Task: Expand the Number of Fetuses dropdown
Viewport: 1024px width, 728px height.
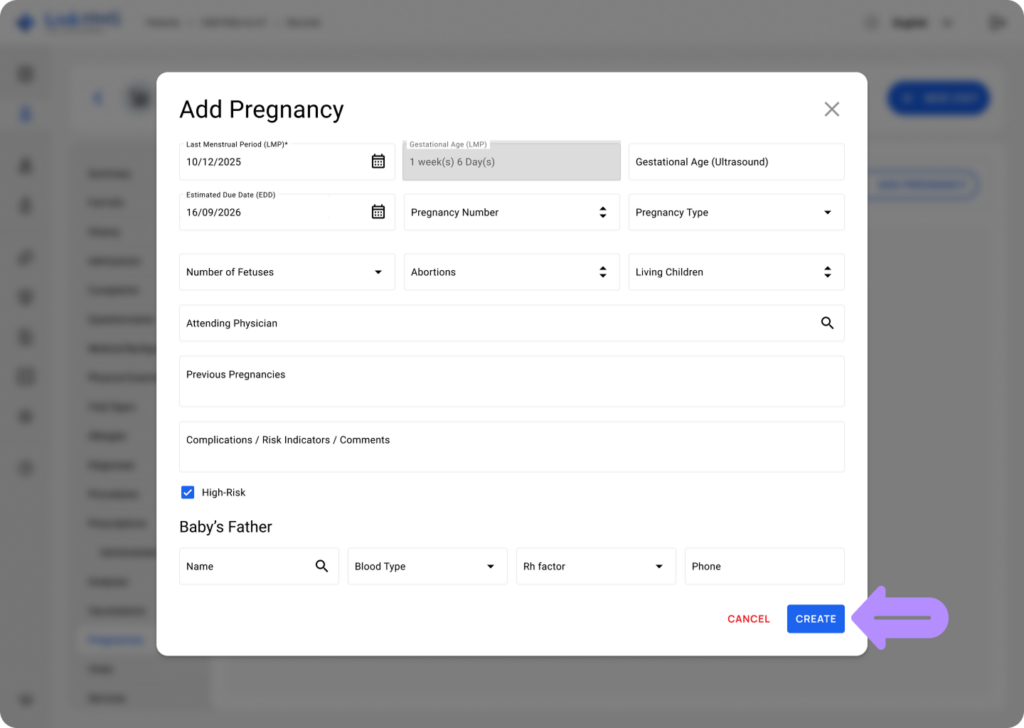Action: point(379,271)
